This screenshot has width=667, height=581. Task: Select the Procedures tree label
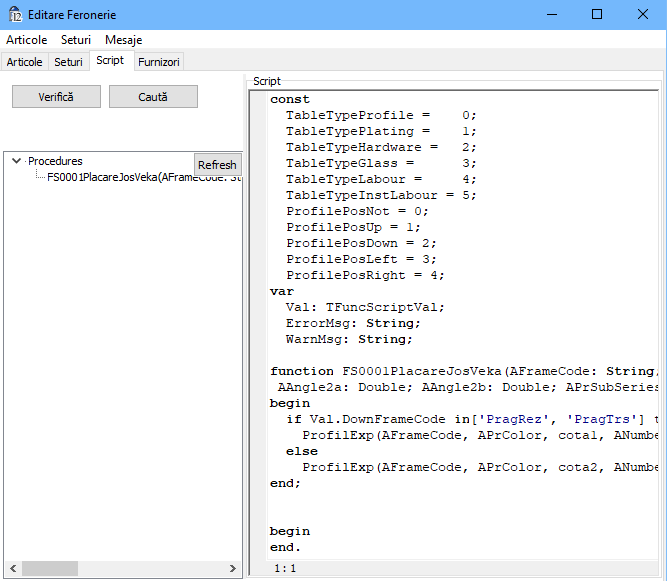[55, 161]
